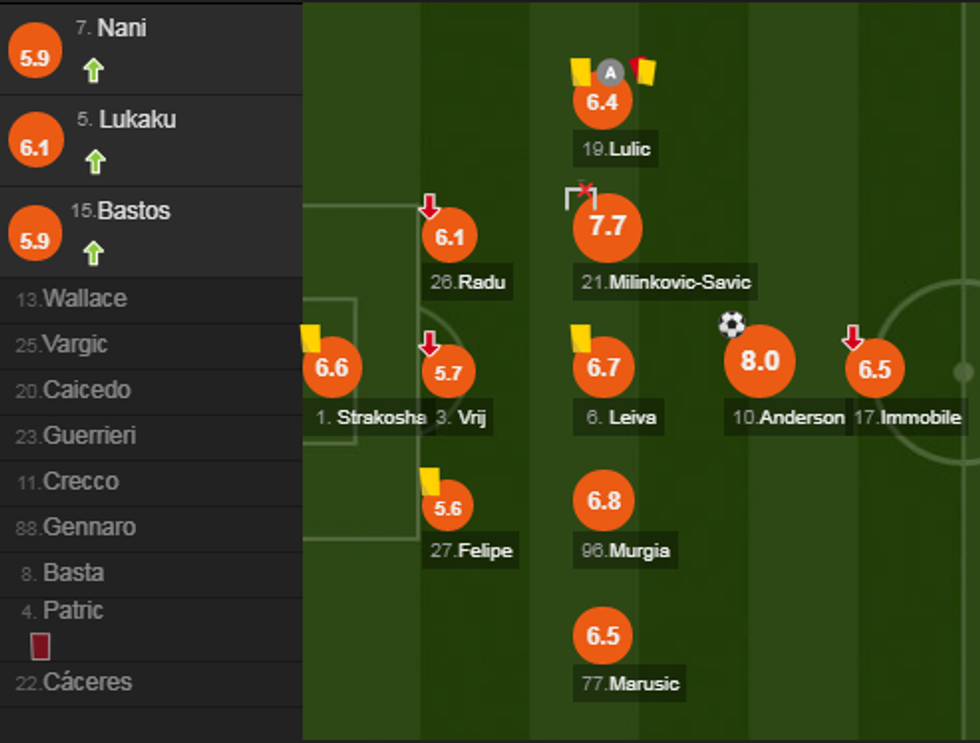Click the red card icon under Patric
The height and width of the screenshot is (743, 980).
[40, 646]
